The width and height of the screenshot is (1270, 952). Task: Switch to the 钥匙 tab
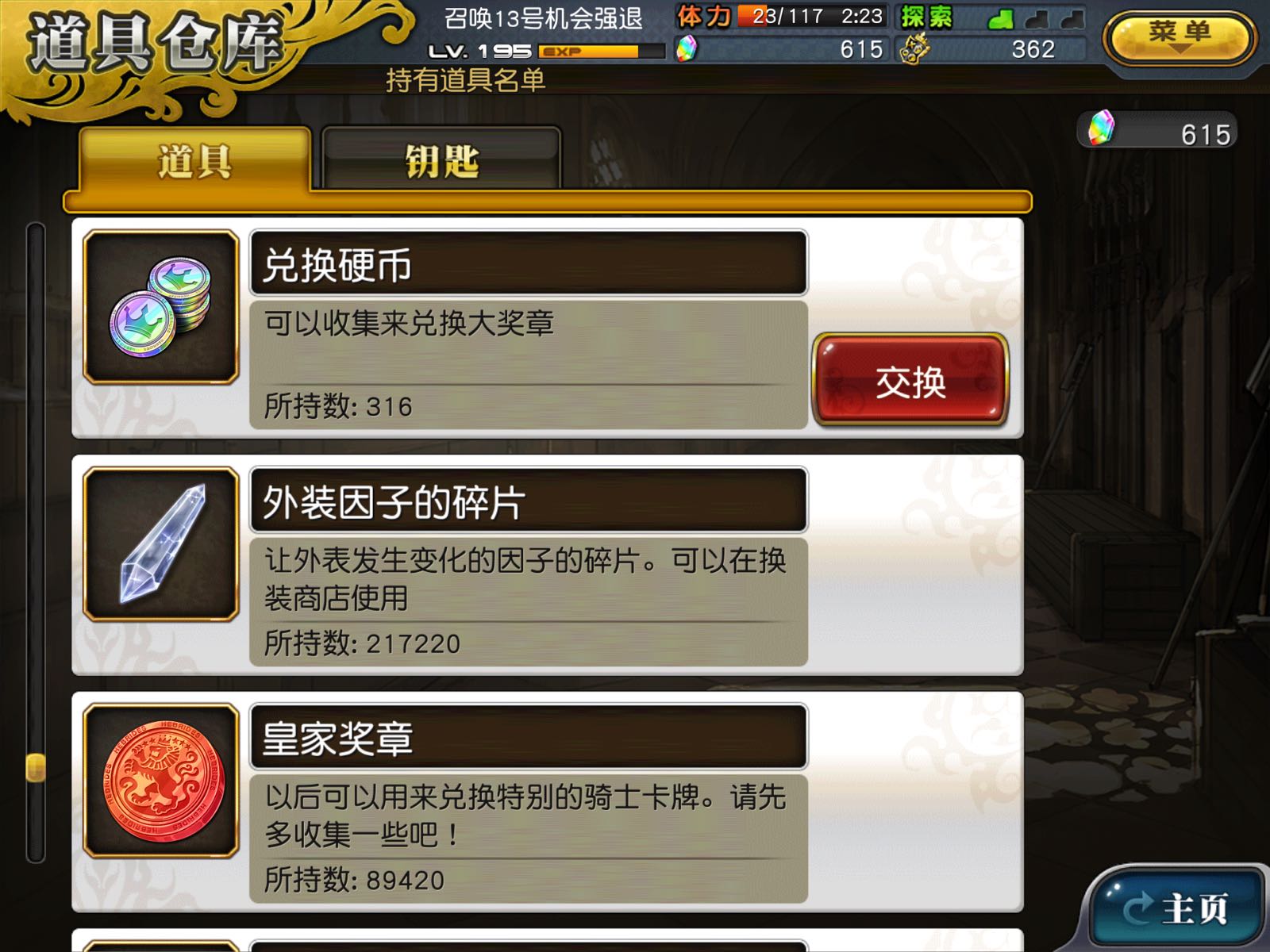(x=441, y=159)
